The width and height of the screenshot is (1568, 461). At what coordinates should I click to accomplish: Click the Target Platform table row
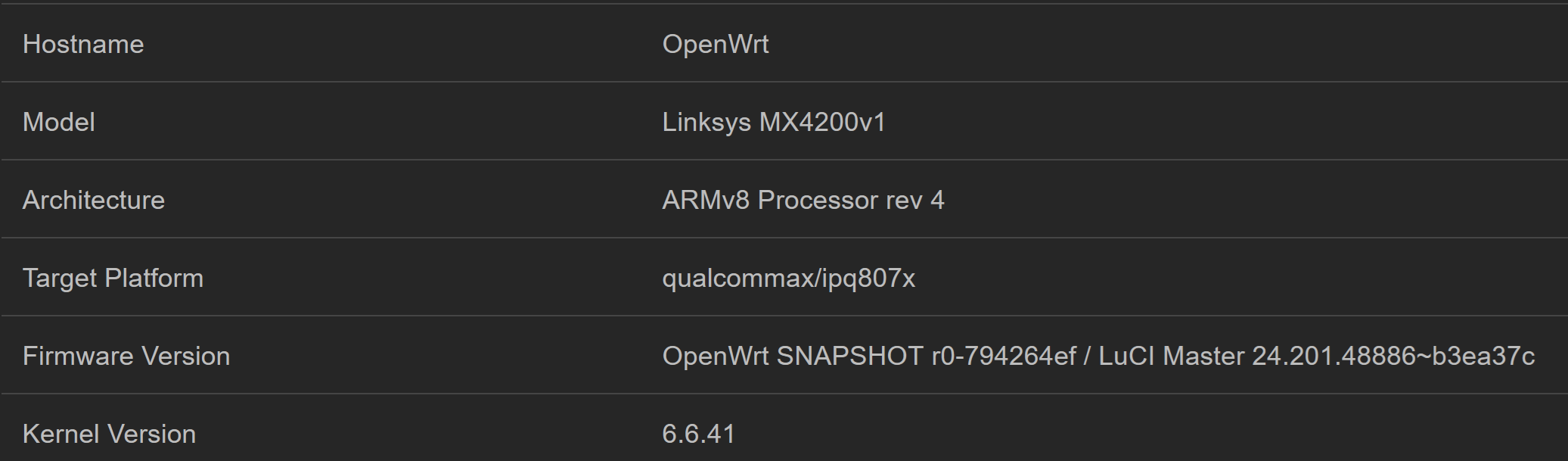(784, 277)
